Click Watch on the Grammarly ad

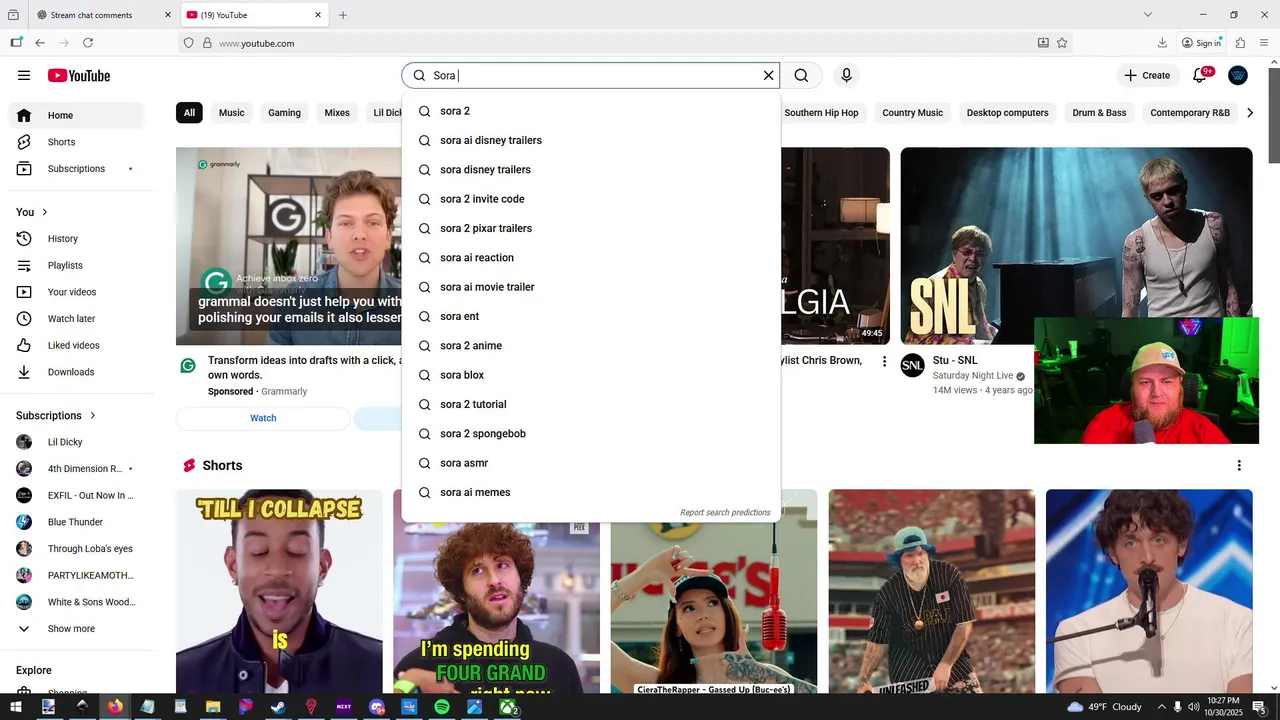pos(263,418)
